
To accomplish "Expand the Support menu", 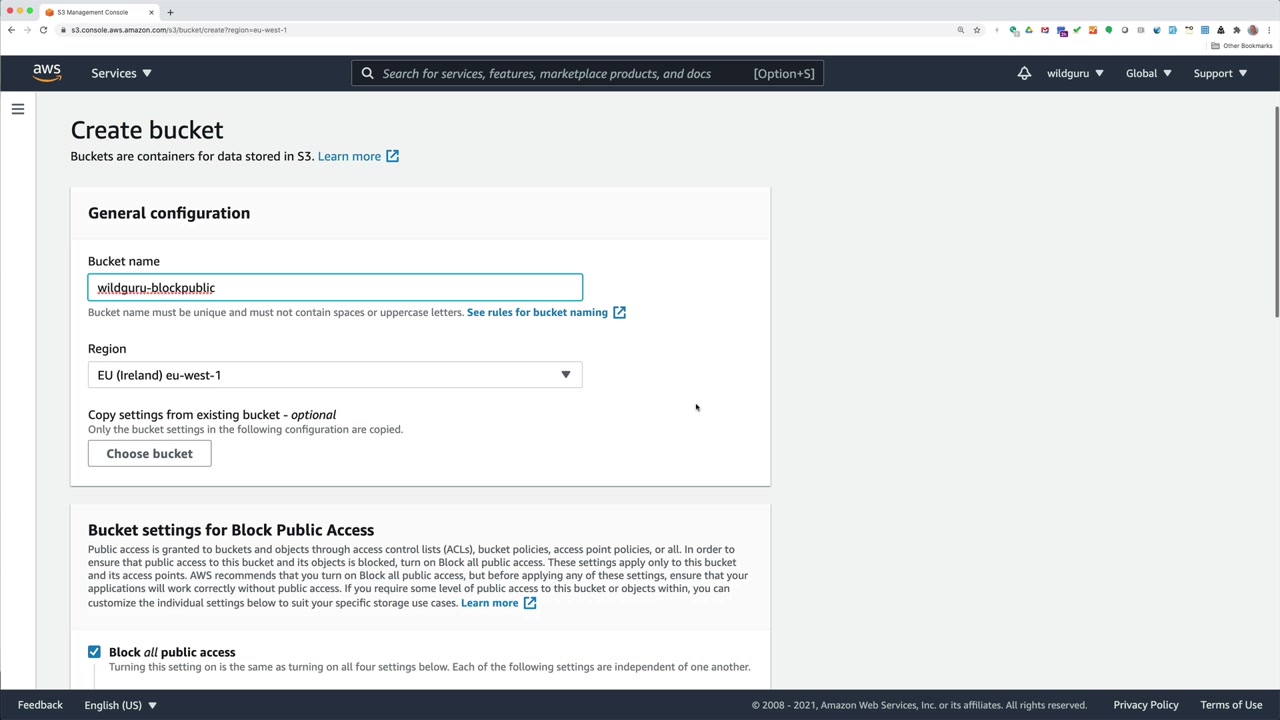I will (1220, 73).
